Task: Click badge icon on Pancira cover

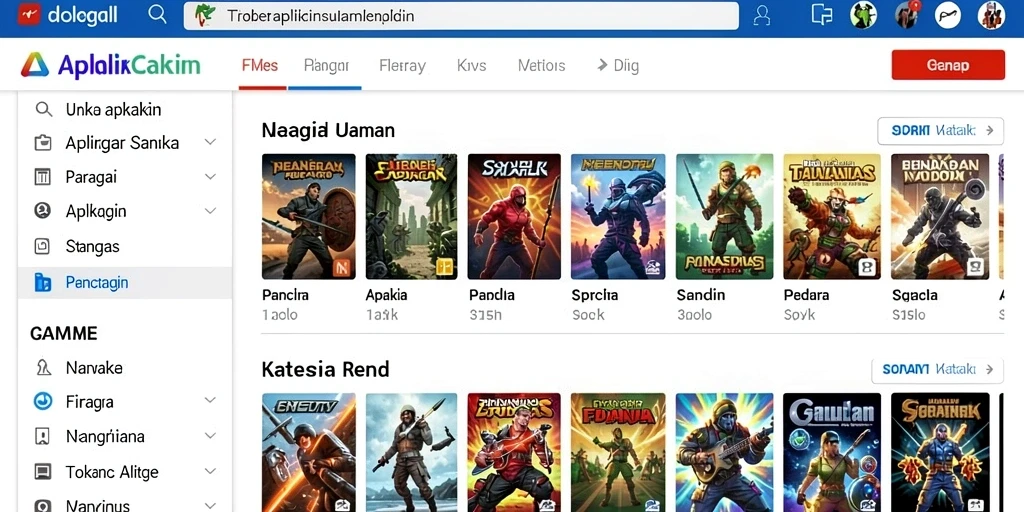Action: (x=342, y=266)
